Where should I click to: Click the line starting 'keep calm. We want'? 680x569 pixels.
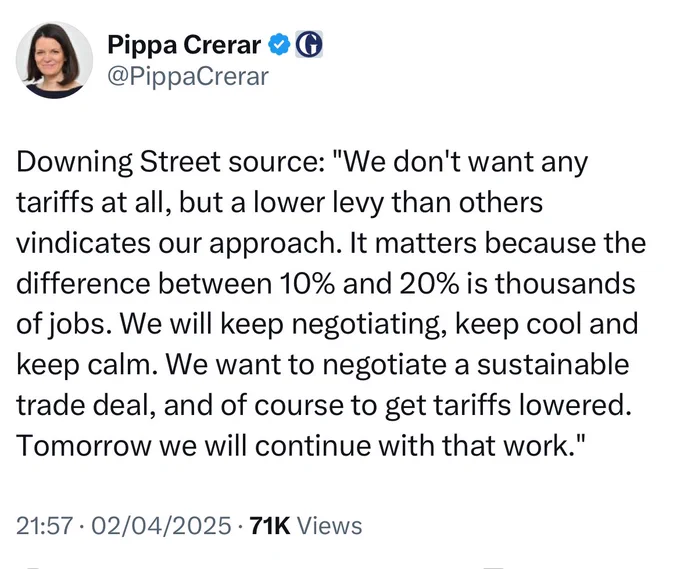(323, 365)
